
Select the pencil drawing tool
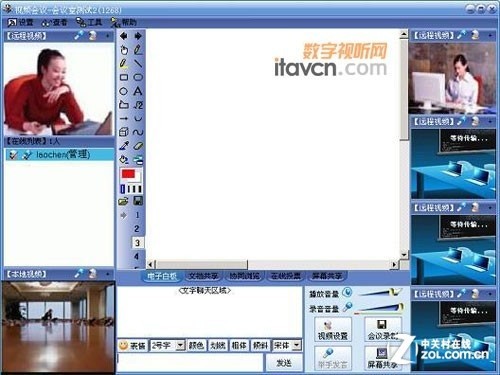(138, 50)
